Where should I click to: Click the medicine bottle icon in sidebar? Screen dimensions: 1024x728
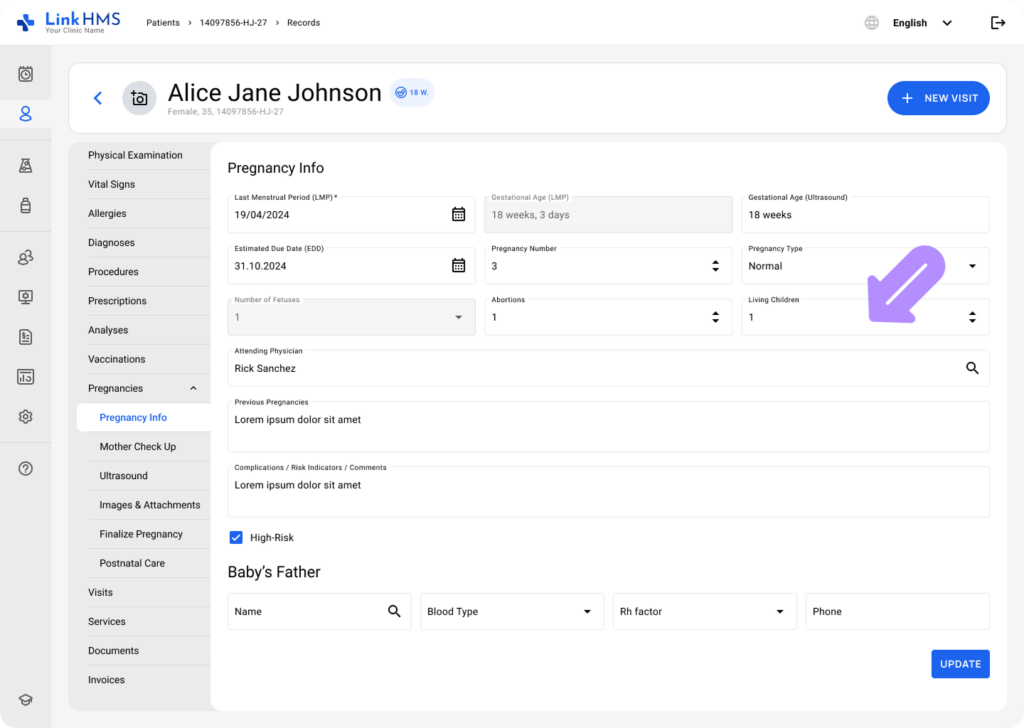click(25, 206)
